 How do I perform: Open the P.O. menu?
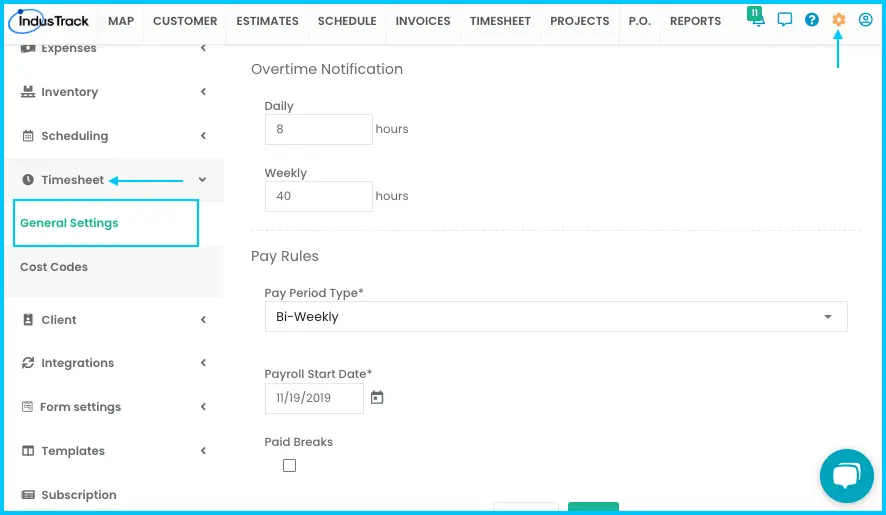pos(640,21)
